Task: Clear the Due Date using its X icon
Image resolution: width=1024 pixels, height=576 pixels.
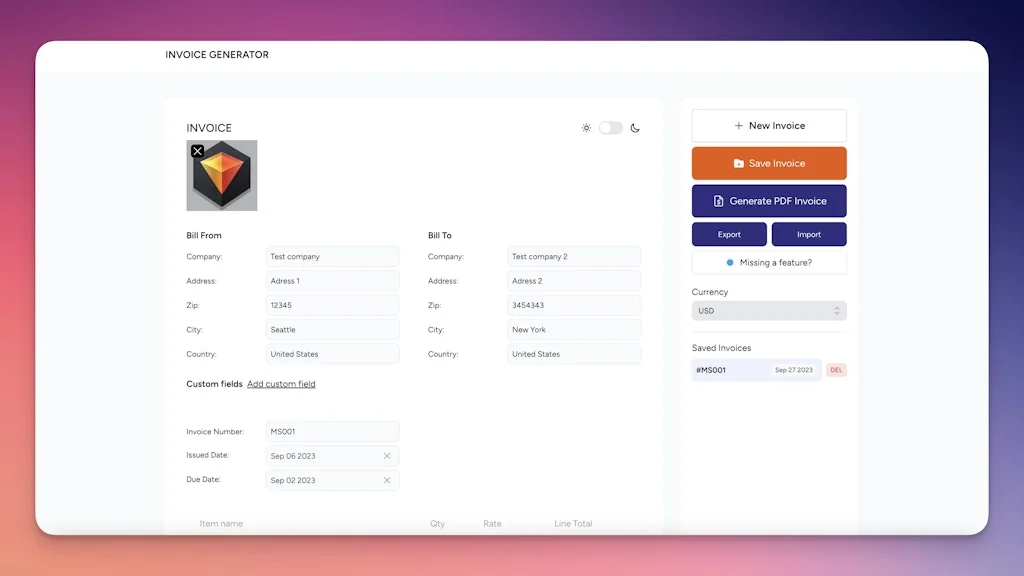Action: click(388, 480)
